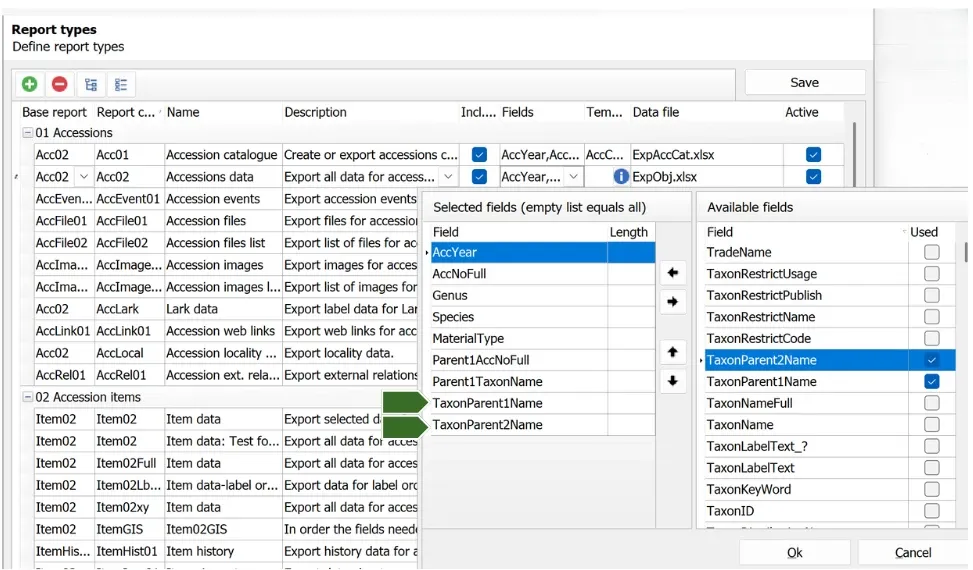
Task: Click the Save button
Action: [804, 82]
